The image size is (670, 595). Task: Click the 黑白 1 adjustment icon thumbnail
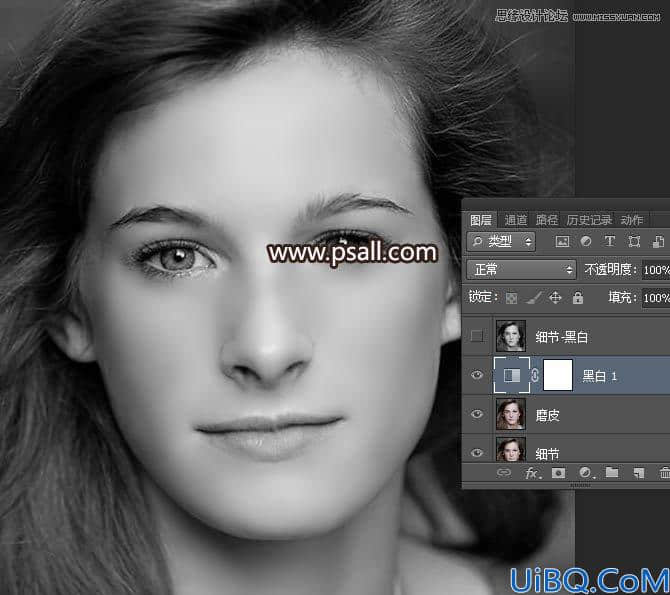512,375
